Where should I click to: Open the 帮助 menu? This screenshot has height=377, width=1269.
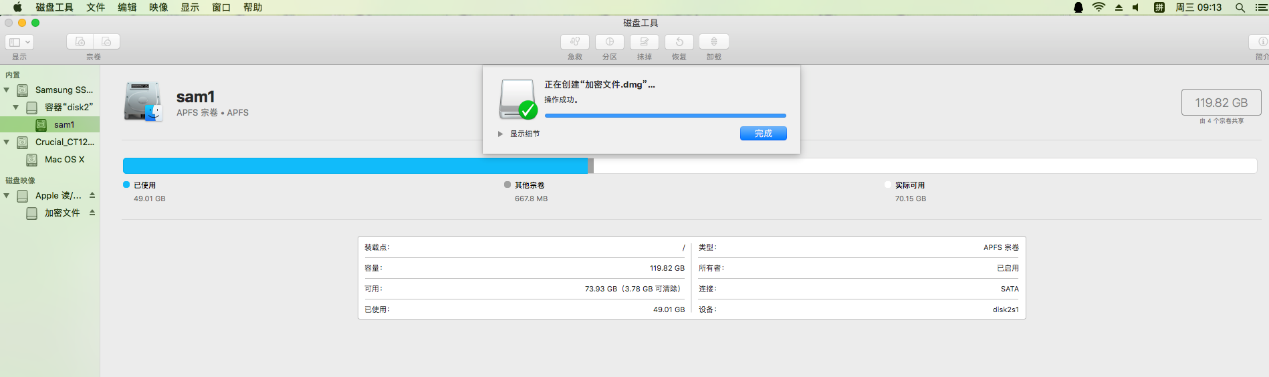coord(253,7)
